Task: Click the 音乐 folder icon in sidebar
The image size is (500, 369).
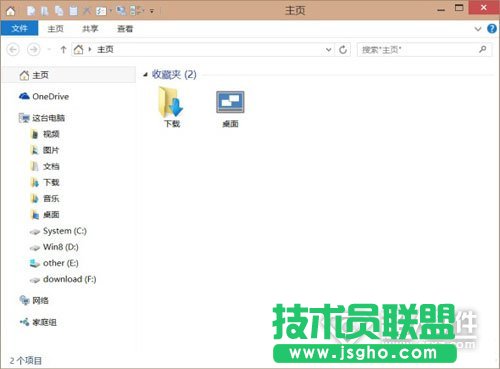Action: [35, 198]
